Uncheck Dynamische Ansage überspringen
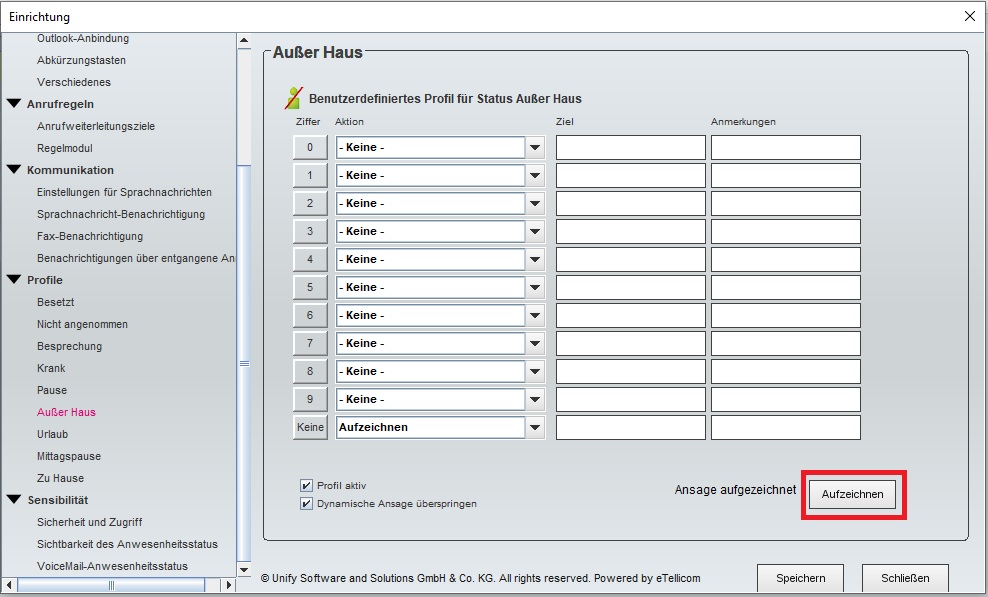Viewport: 988px width, 597px height. pos(306,504)
